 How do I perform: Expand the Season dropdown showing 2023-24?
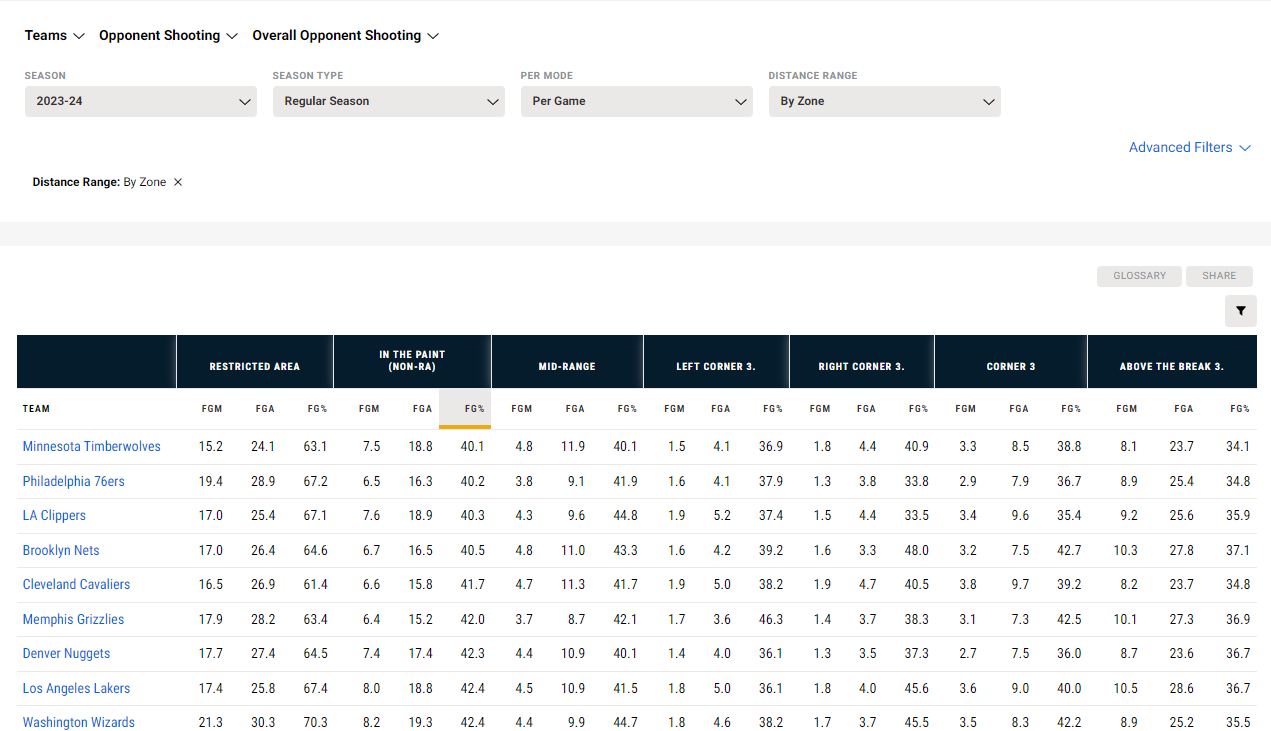pyautogui.click(x=141, y=101)
